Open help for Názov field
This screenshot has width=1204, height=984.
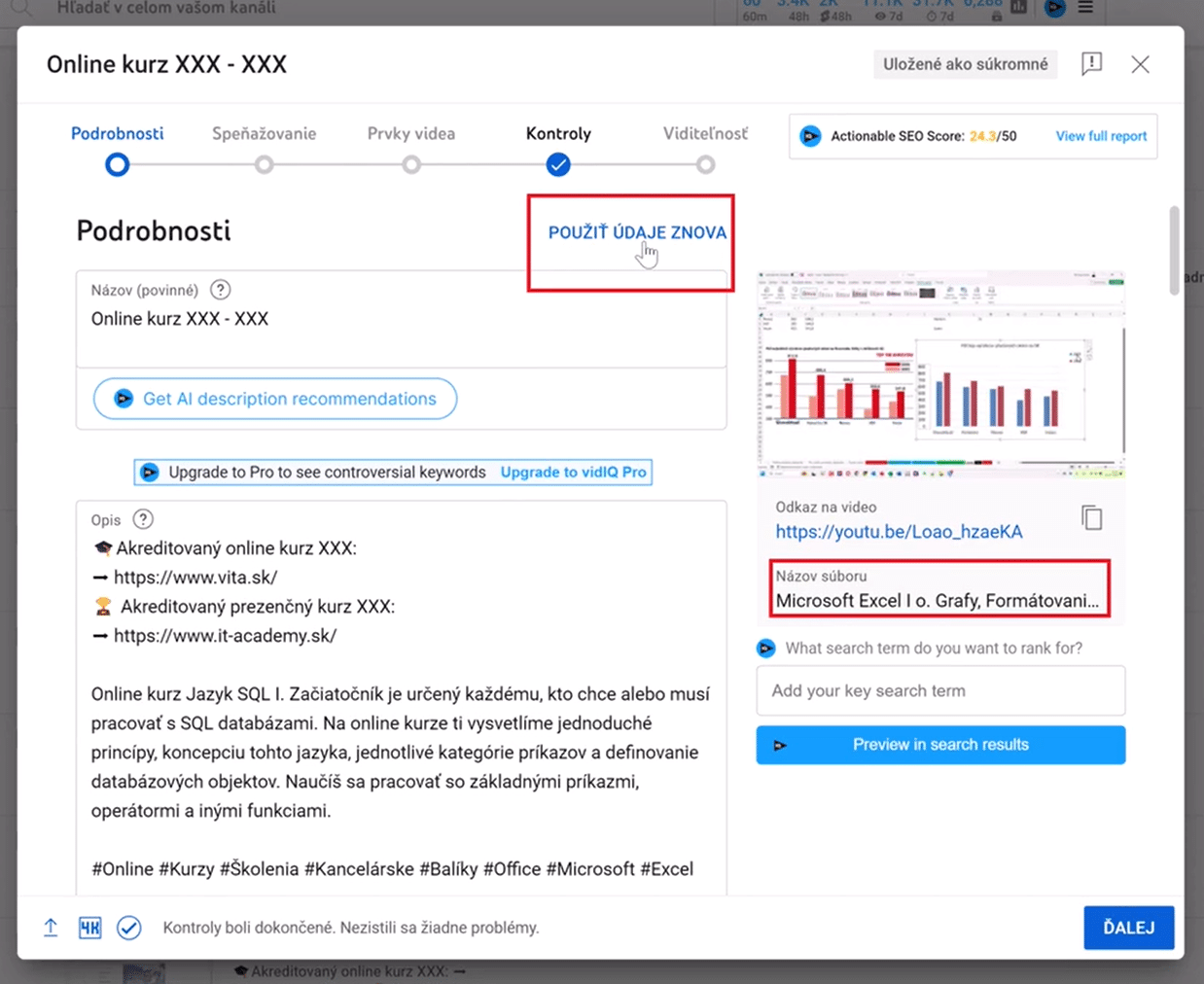click(221, 290)
